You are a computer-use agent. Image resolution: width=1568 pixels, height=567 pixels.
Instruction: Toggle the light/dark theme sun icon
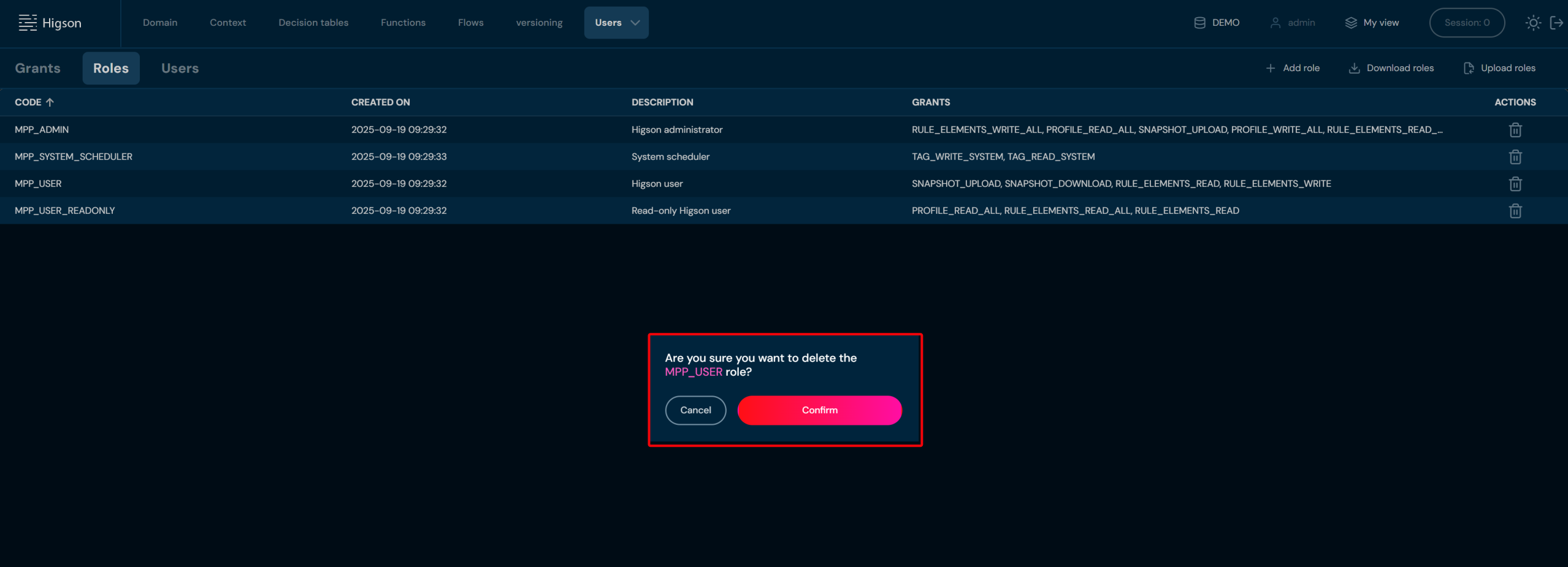click(x=1533, y=23)
